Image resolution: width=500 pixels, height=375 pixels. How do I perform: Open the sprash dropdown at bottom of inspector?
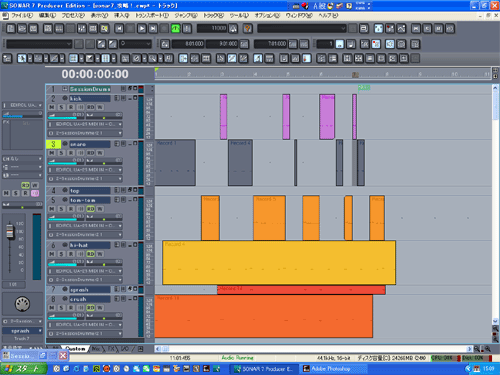click(x=22, y=331)
